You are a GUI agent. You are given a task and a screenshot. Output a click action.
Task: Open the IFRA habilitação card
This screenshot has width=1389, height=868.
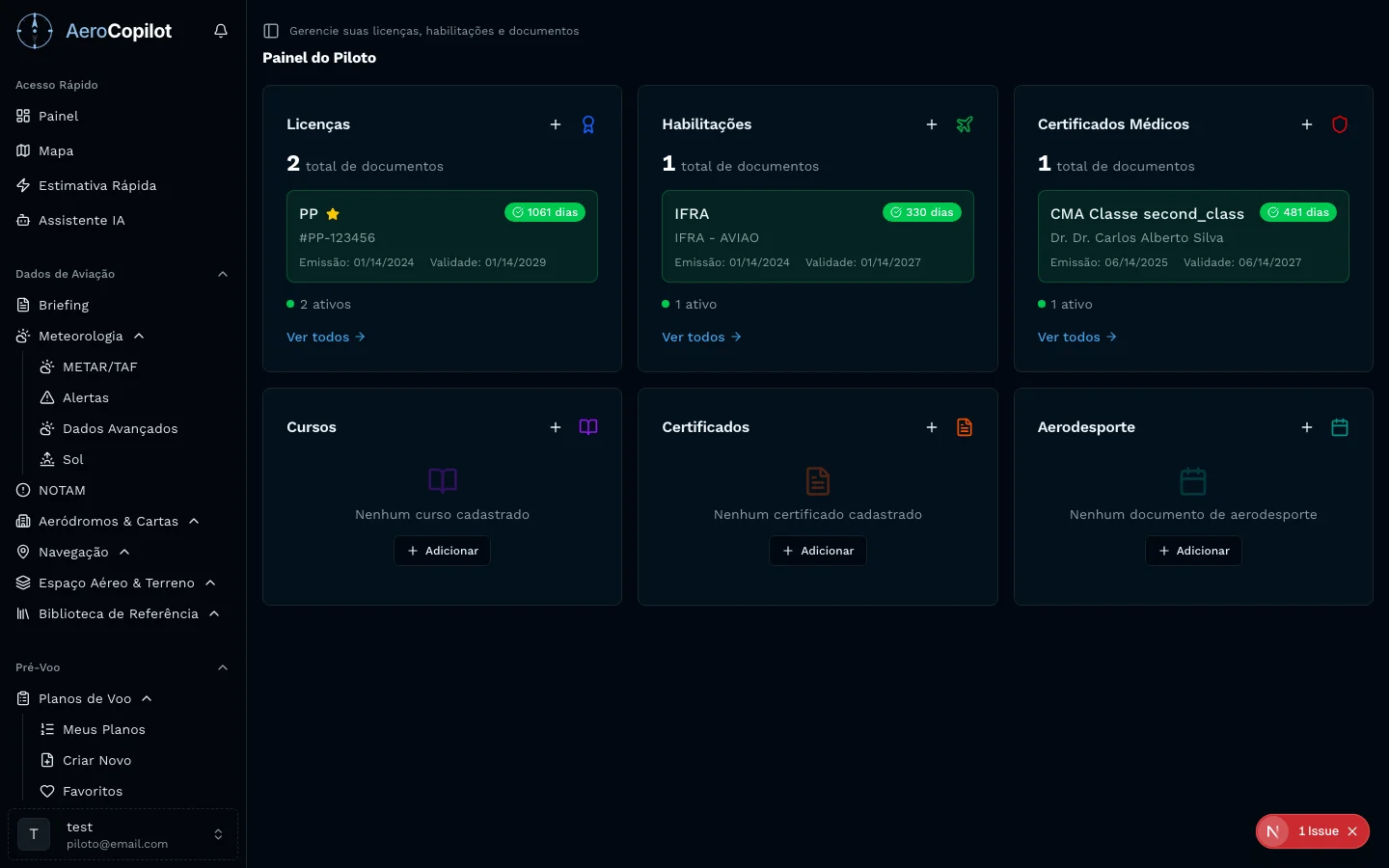817,236
